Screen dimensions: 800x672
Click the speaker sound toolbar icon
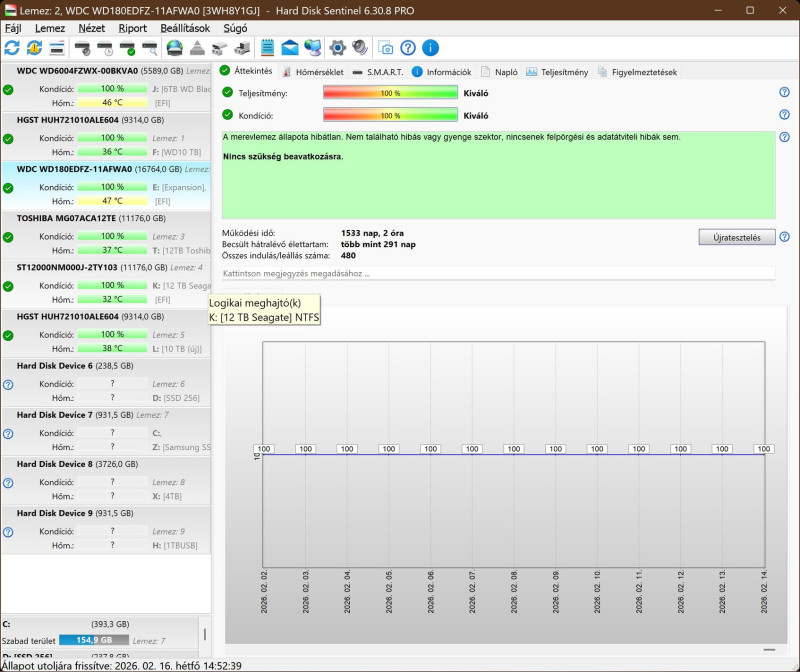(x=360, y=48)
